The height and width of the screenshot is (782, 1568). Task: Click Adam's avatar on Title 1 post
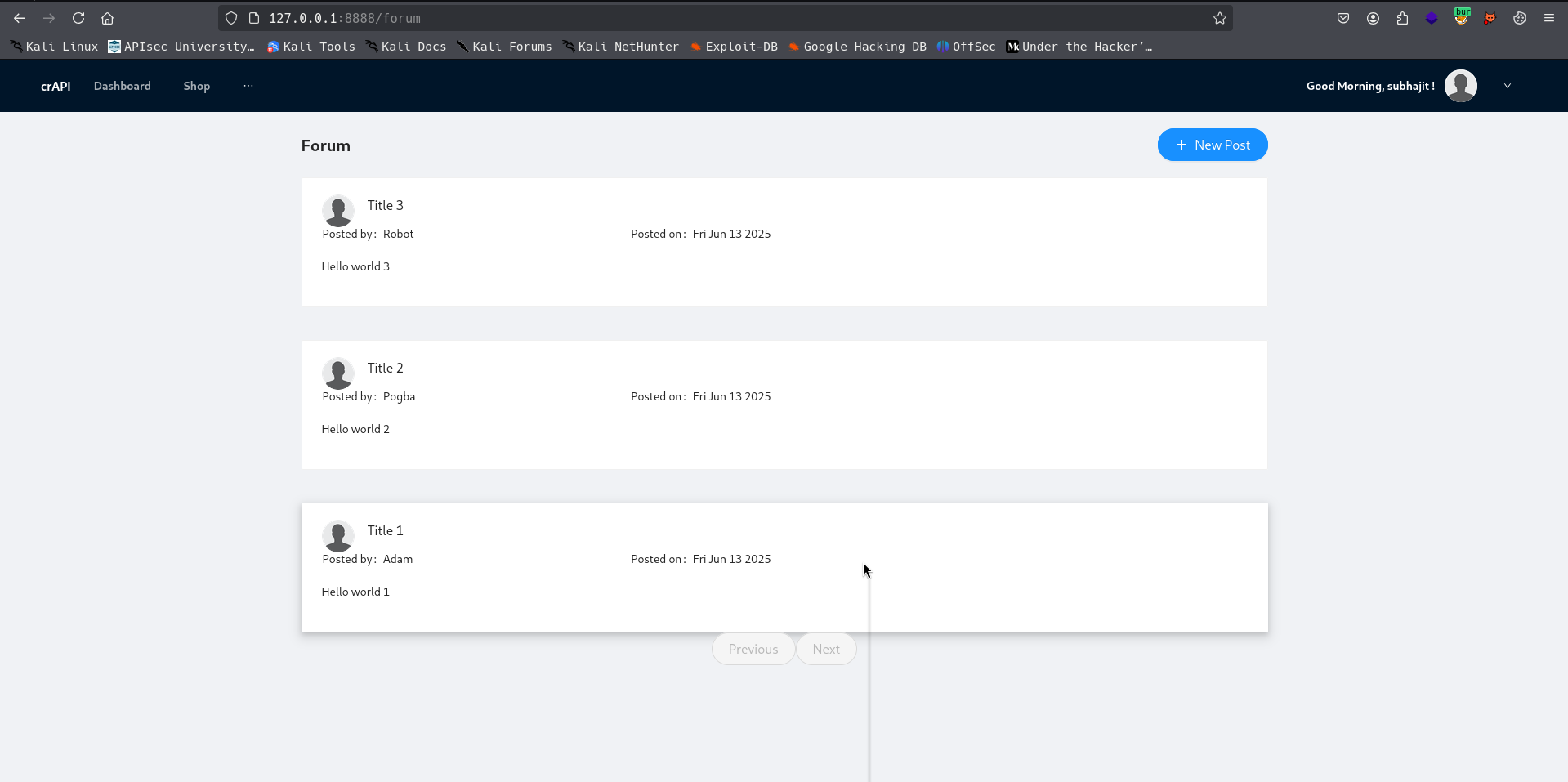pyautogui.click(x=338, y=536)
